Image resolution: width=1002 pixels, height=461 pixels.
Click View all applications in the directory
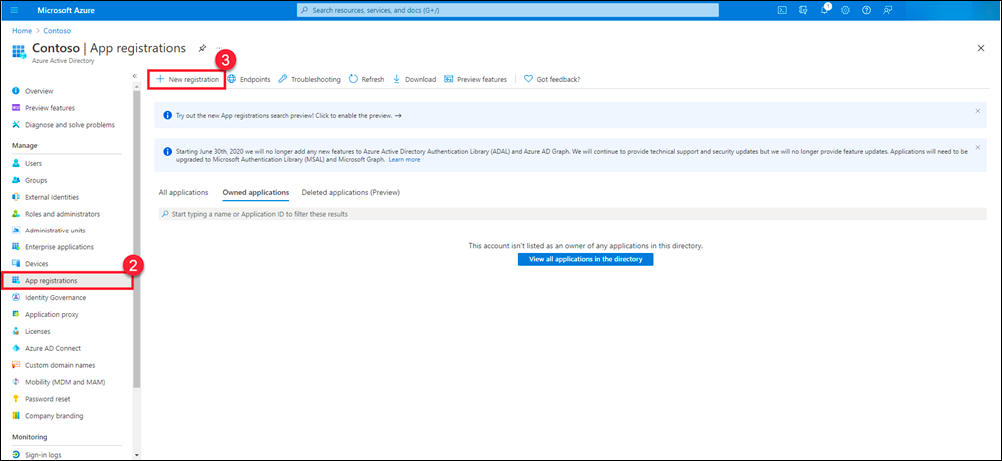pyautogui.click(x=585, y=259)
